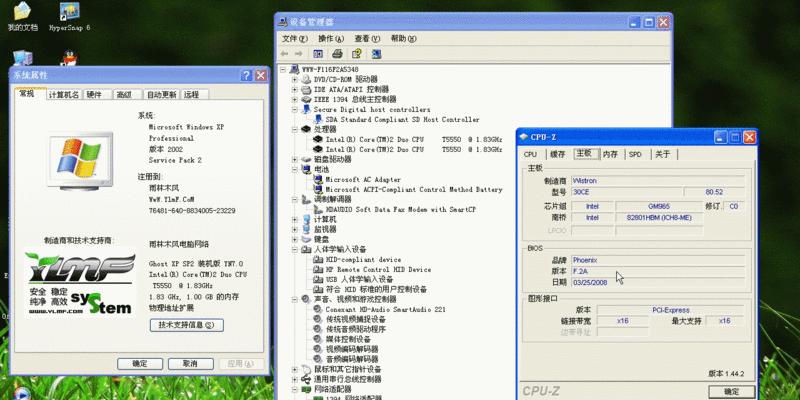Click the console tree view toolbar icon after arrows
Screen dimensions: 800x400
[318, 54]
